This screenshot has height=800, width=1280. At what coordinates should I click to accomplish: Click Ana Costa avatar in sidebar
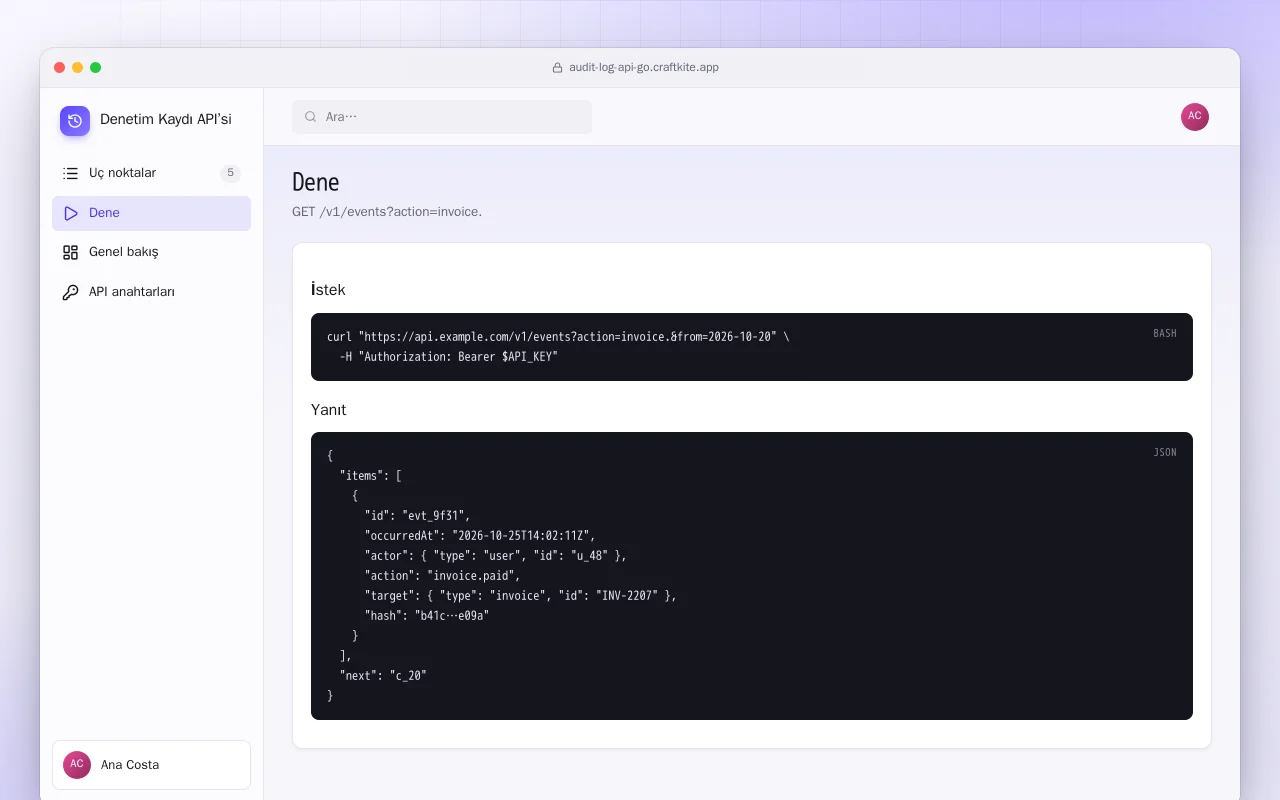[x=77, y=765]
